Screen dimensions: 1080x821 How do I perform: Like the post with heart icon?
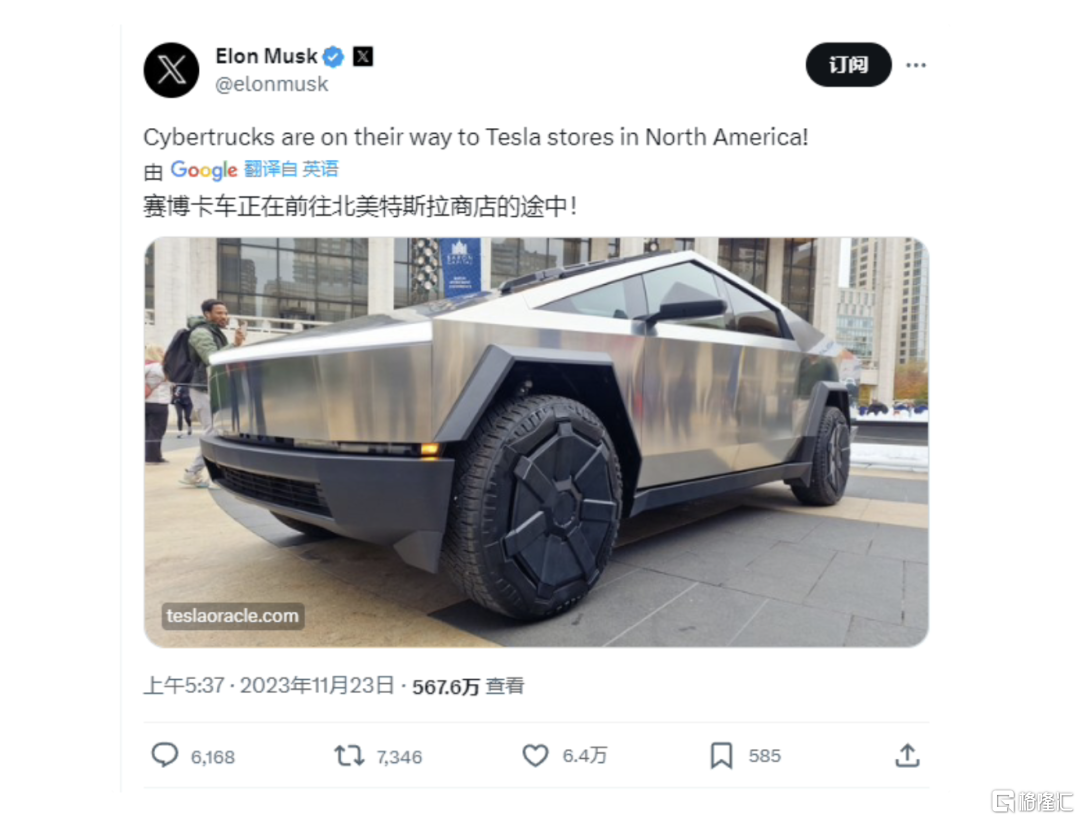click(535, 756)
